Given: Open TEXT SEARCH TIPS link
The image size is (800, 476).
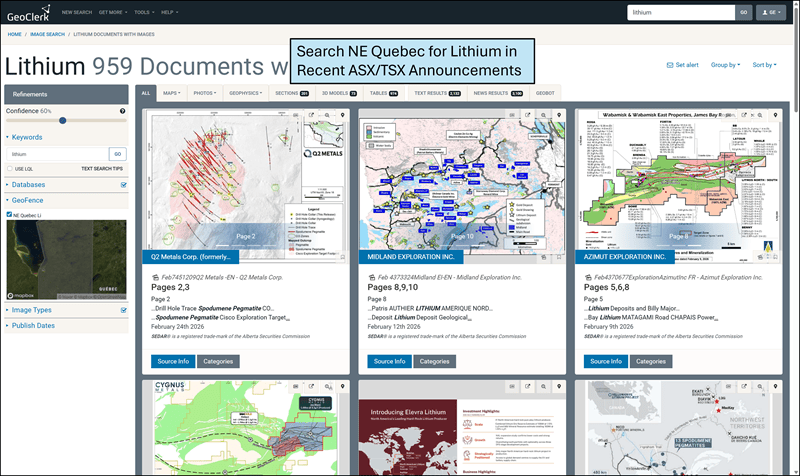Looking at the screenshot, I should [x=102, y=169].
